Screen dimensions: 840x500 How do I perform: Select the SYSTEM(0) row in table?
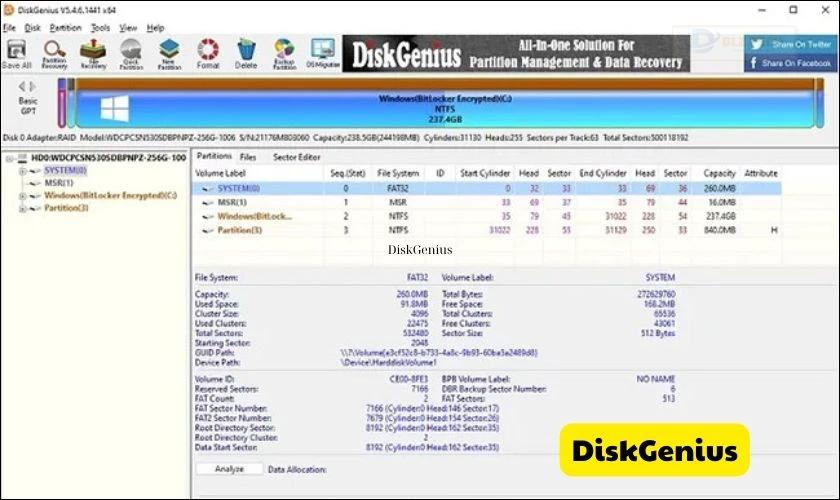(x=486, y=189)
